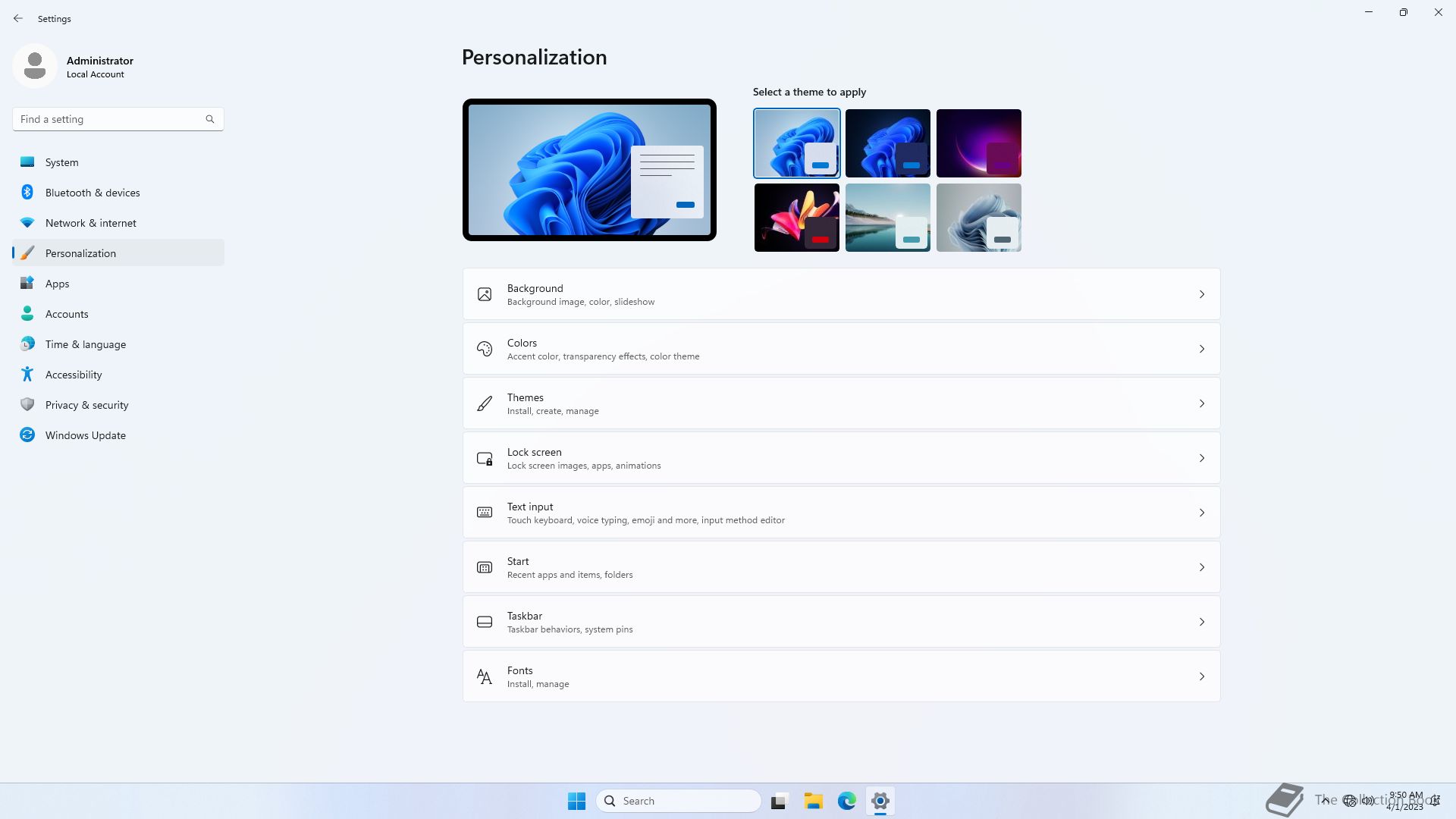Select the Apps category
The height and width of the screenshot is (819, 1456).
118,283
